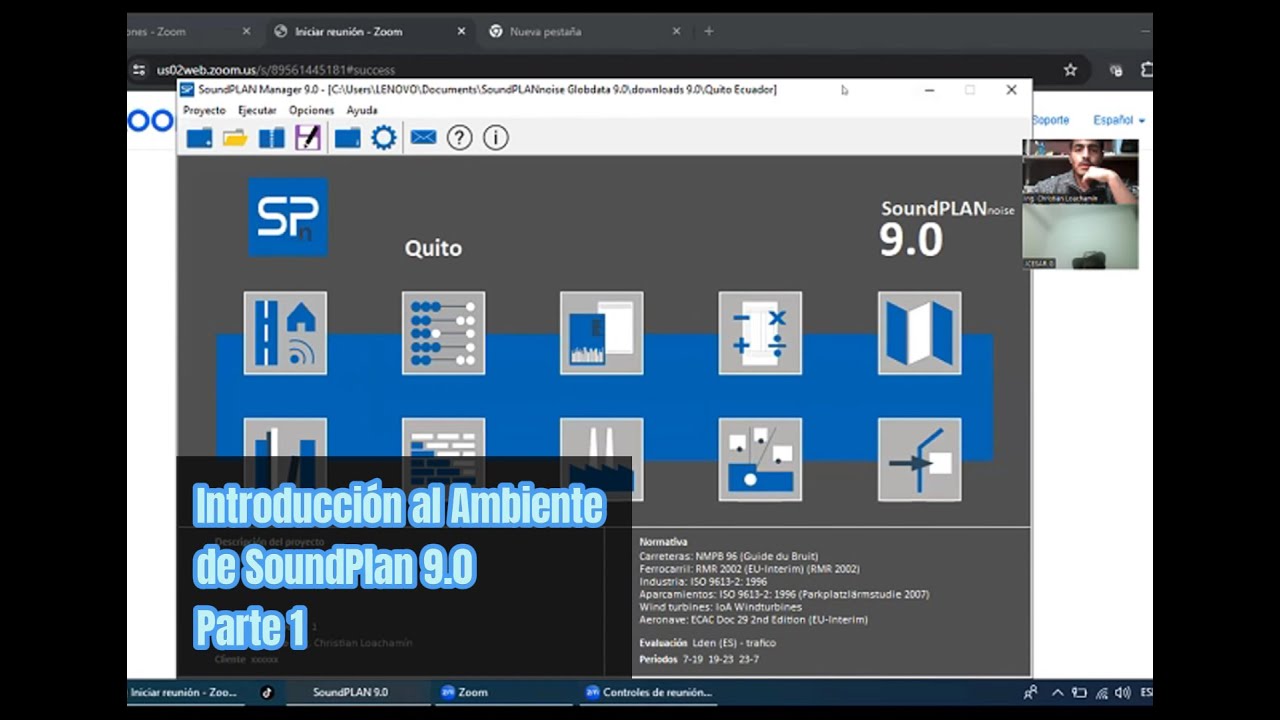Click the blue zipped-book toolbar icon

click(x=272, y=138)
